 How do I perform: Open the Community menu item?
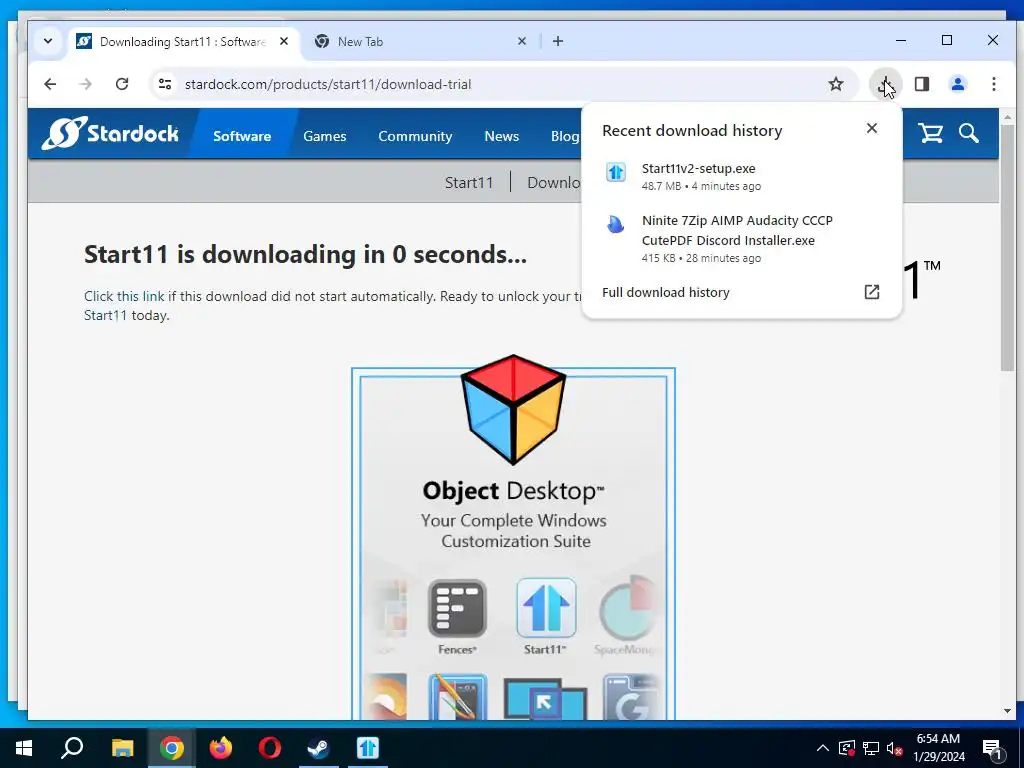point(415,136)
